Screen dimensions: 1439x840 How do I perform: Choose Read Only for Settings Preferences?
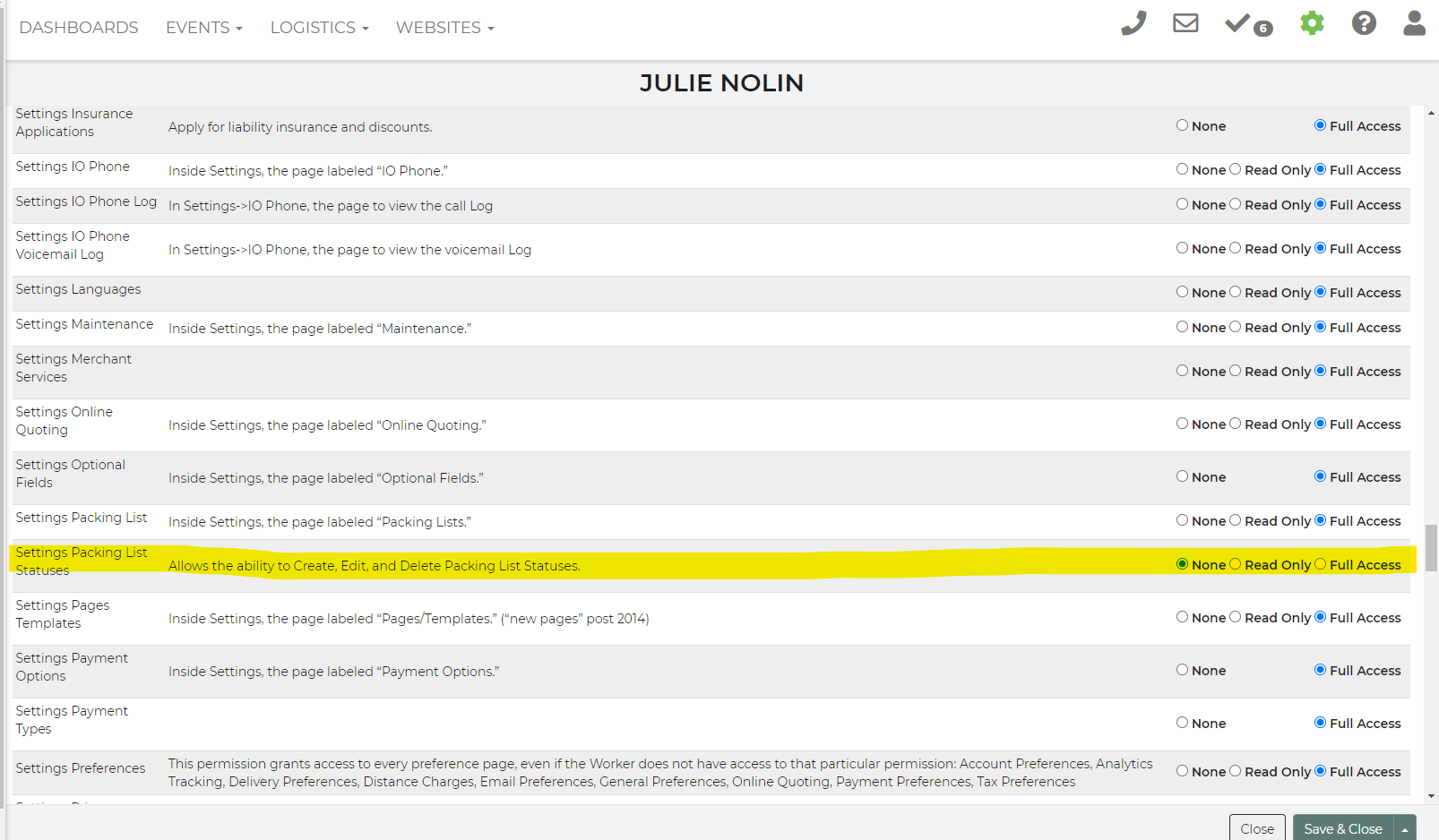click(x=1236, y=771)
